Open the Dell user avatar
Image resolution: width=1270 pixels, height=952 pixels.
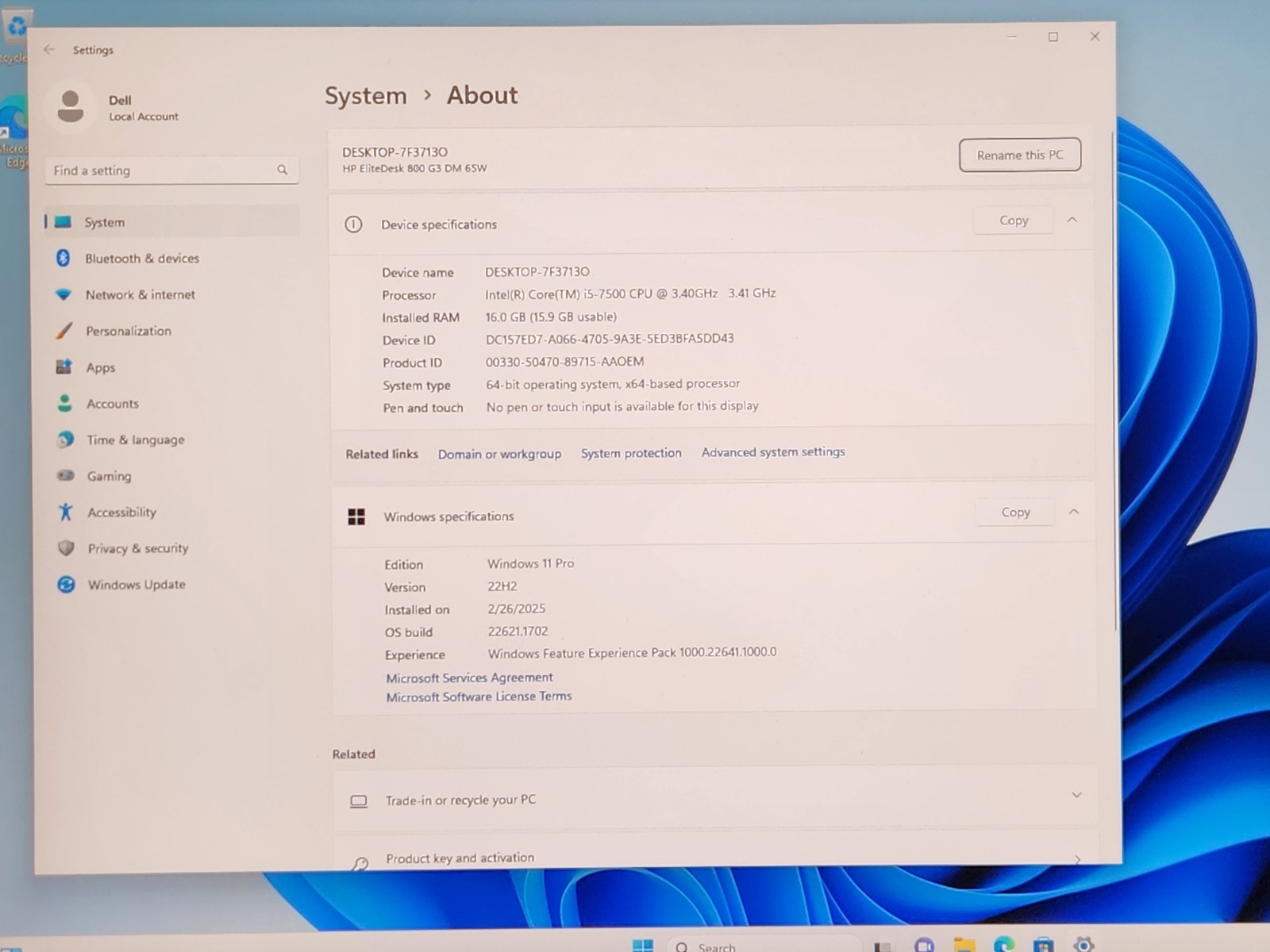(x=71, y=106)
